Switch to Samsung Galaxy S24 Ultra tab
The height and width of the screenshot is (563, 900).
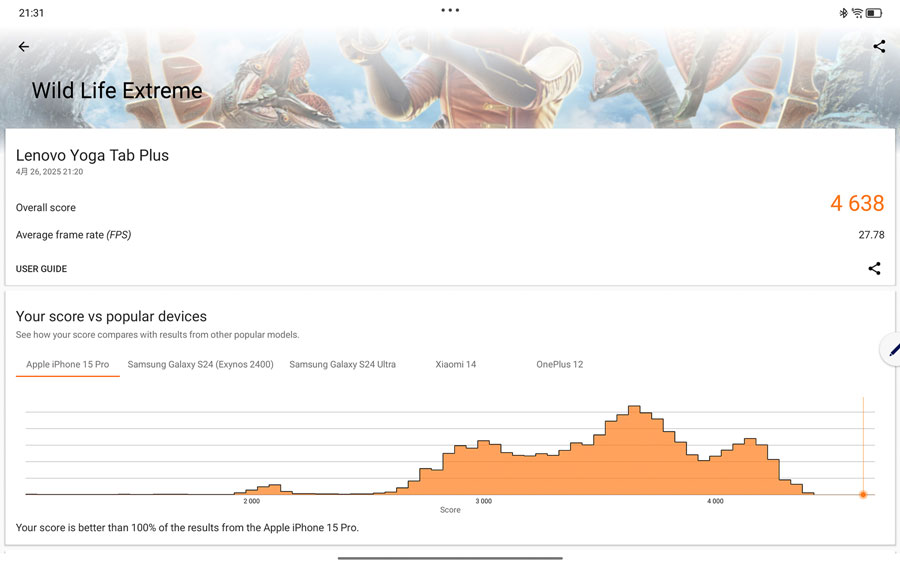point(343,364)
